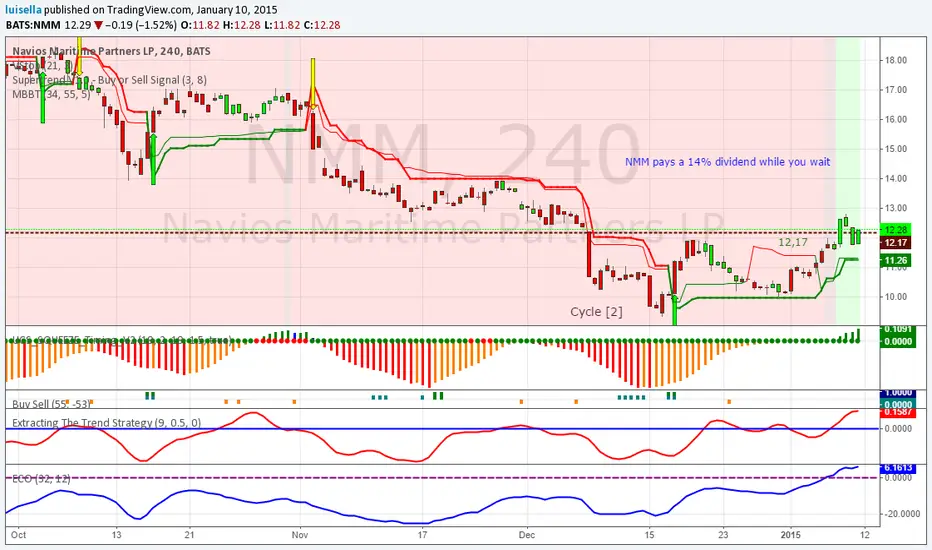Image resolution: width=932 pixels, height=550 pixels.
Task: Click 18.00 on the price axis
Action: (896, 60)
